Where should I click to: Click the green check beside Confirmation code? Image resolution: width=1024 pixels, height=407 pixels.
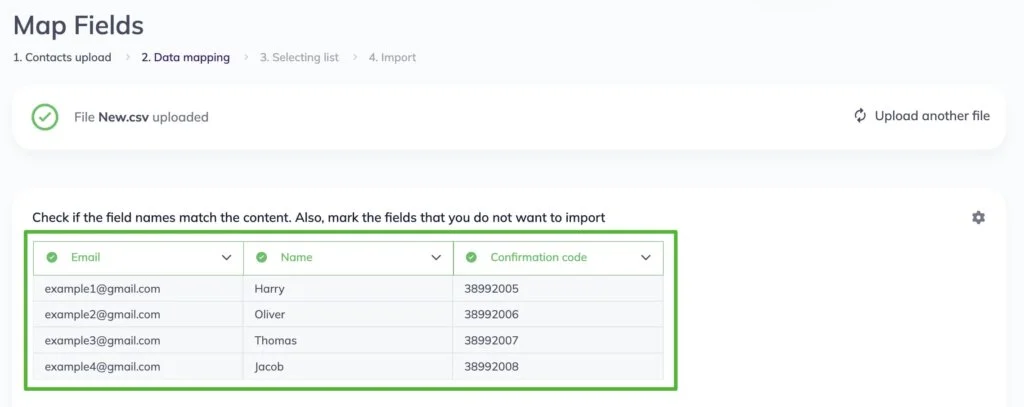tap(472, 257)
